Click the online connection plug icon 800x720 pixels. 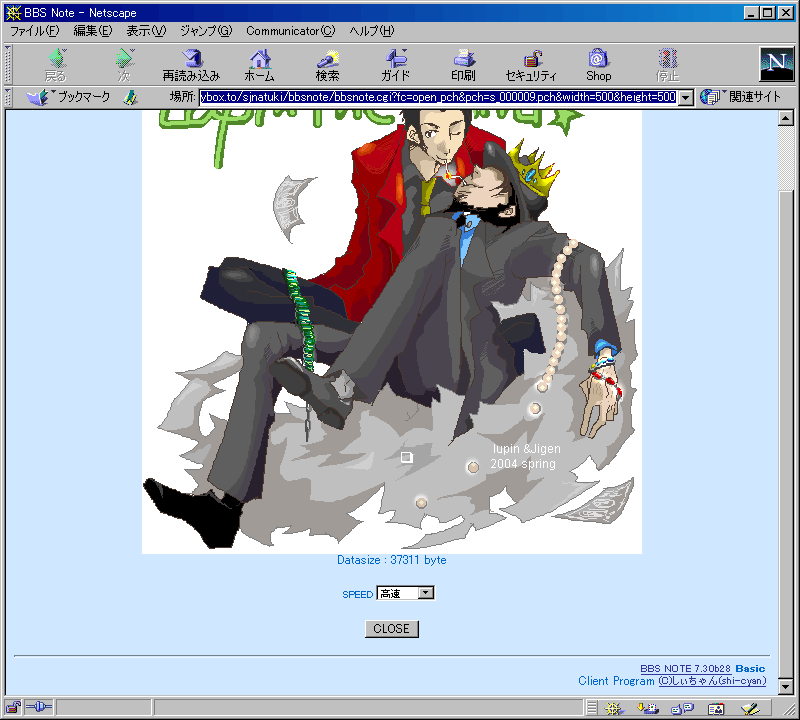pos(39,707)
